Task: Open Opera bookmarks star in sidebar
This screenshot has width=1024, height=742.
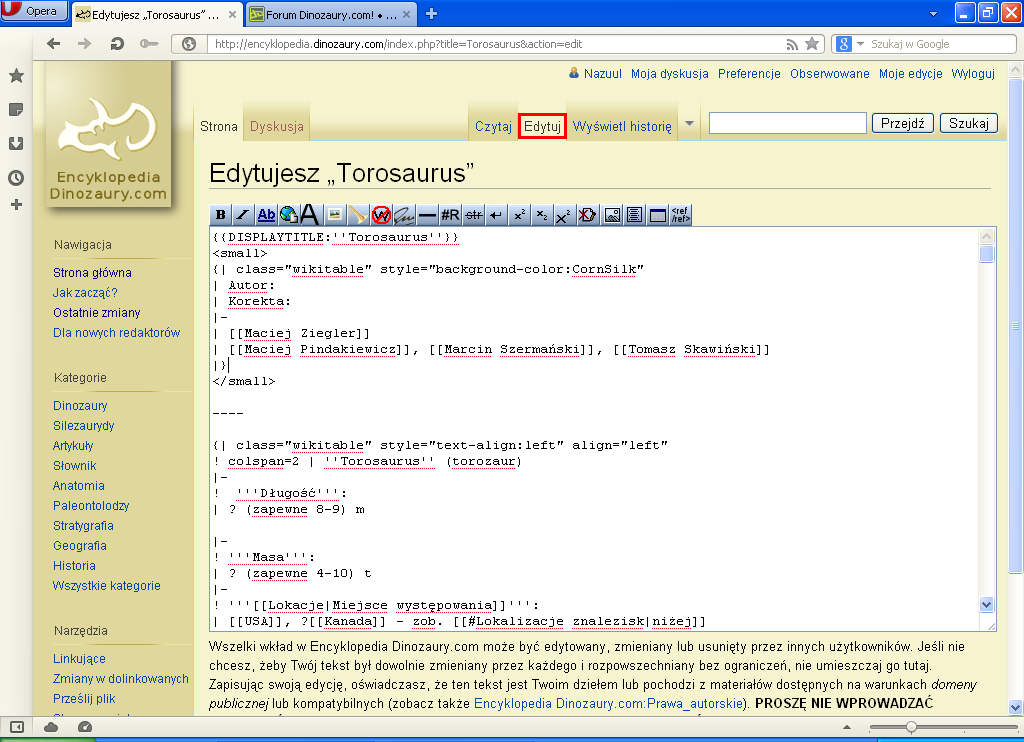Action: coord(16,76)
